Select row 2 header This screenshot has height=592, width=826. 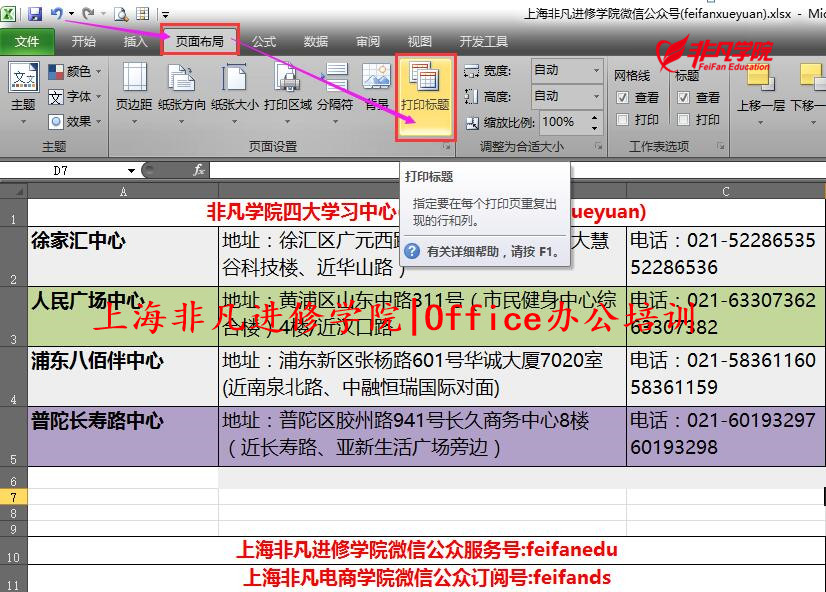pyautogui.click(x=14, y=256)
